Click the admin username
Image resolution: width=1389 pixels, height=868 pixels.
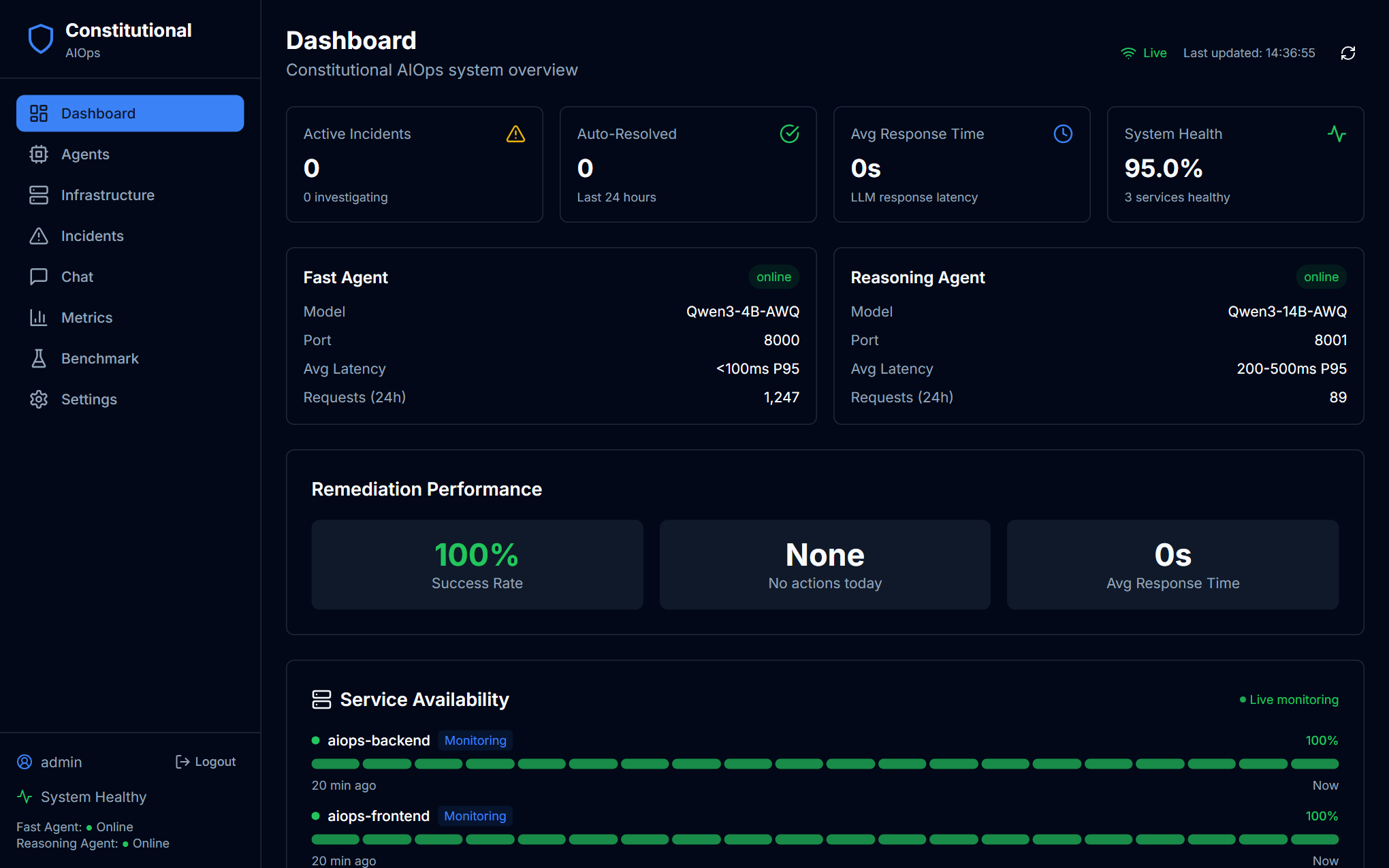61,762
